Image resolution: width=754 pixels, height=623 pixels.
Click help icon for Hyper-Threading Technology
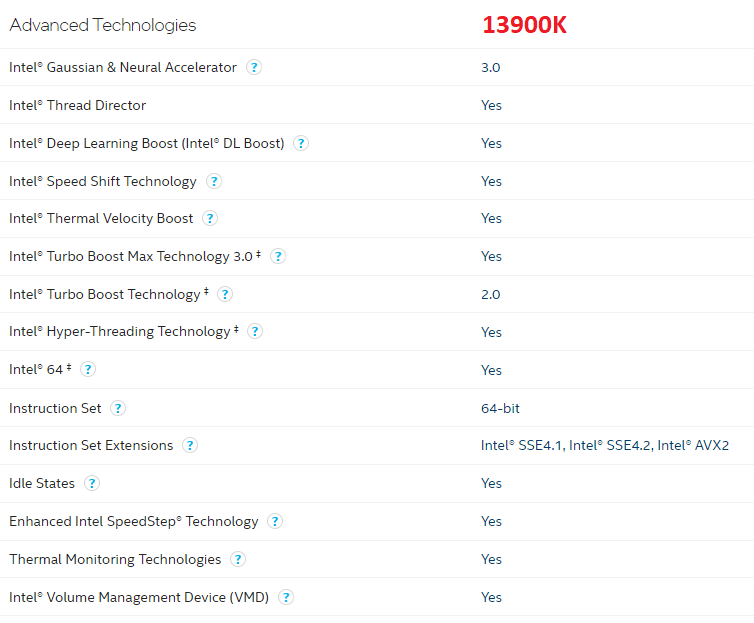click(x=255, y=331)
